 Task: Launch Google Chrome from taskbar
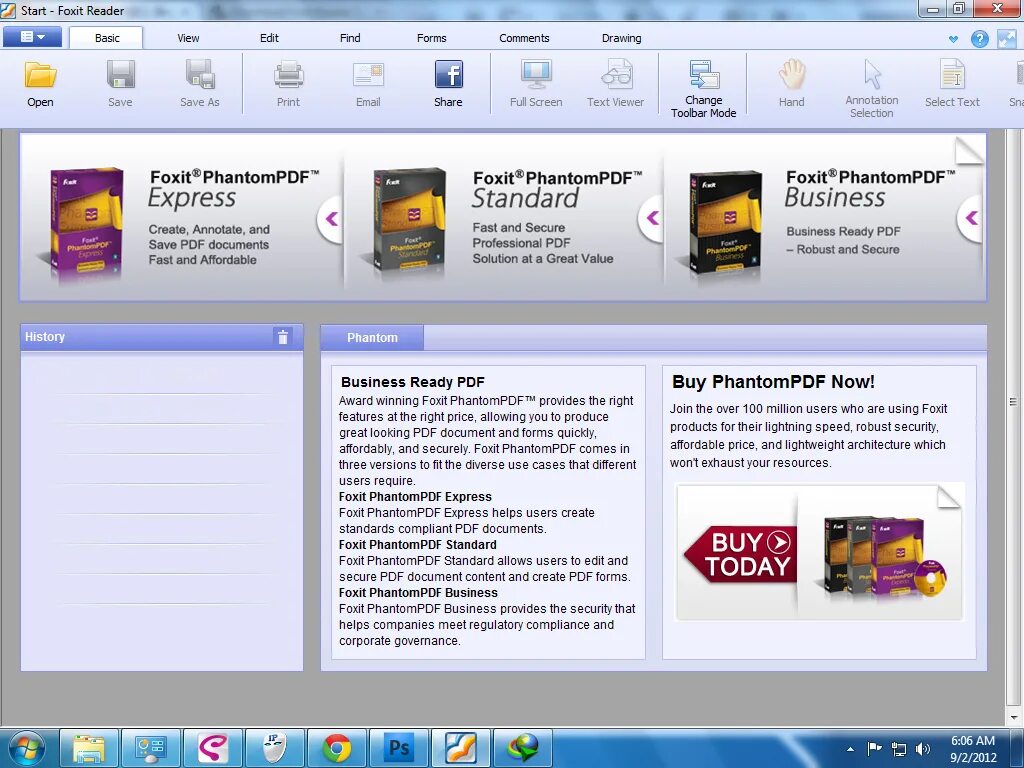[x=336, y=748]
